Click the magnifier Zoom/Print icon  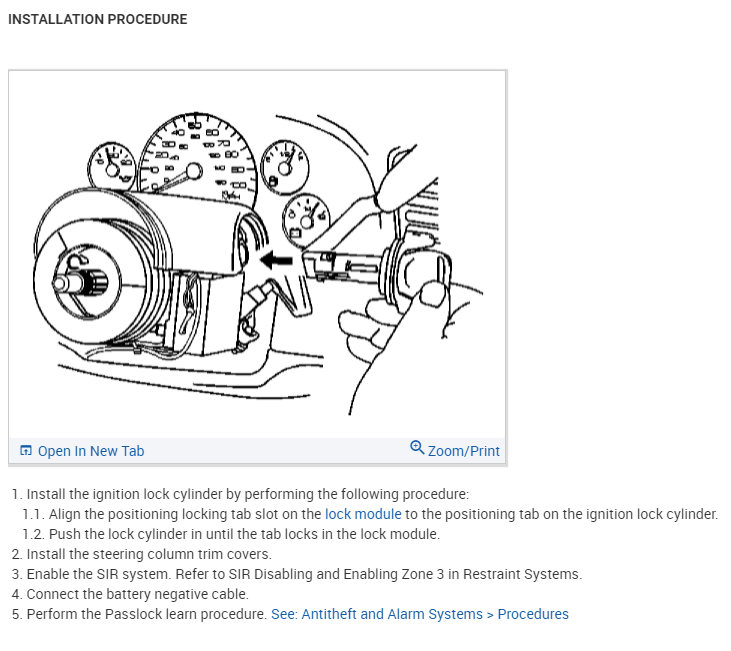(417, 448)
